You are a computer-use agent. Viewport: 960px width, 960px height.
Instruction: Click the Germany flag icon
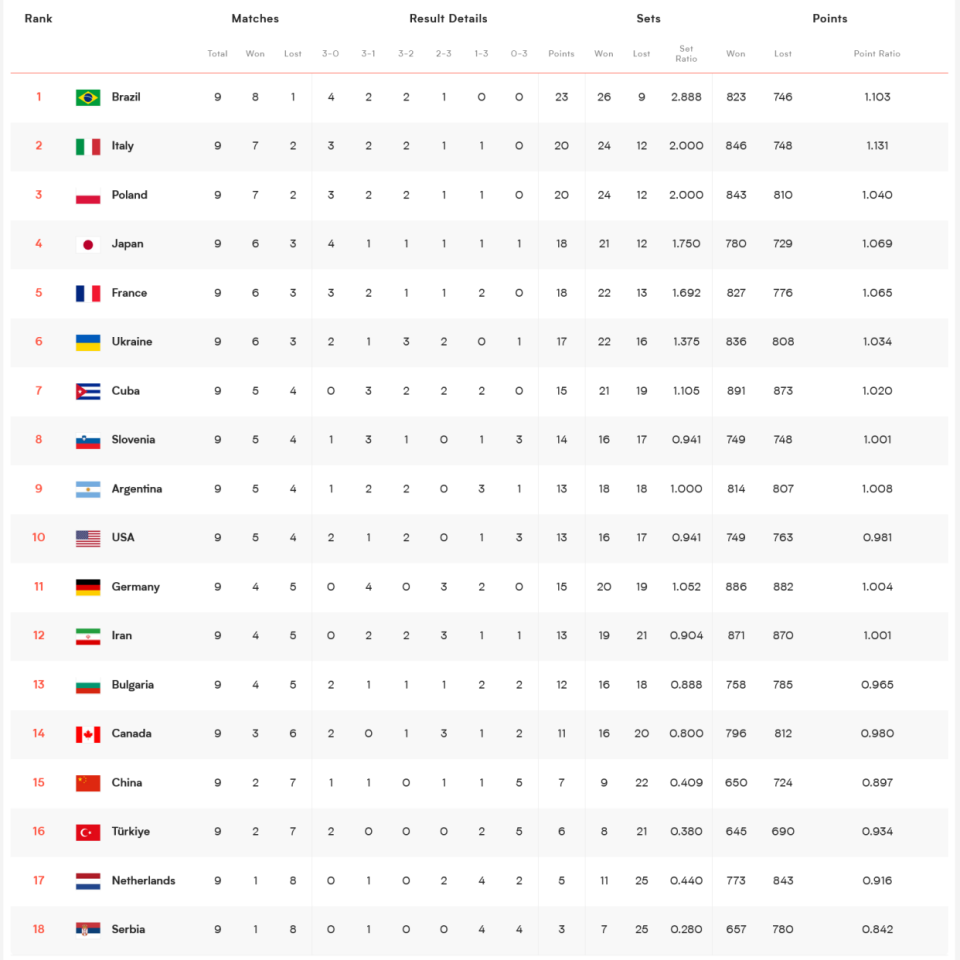coord(88,587)
